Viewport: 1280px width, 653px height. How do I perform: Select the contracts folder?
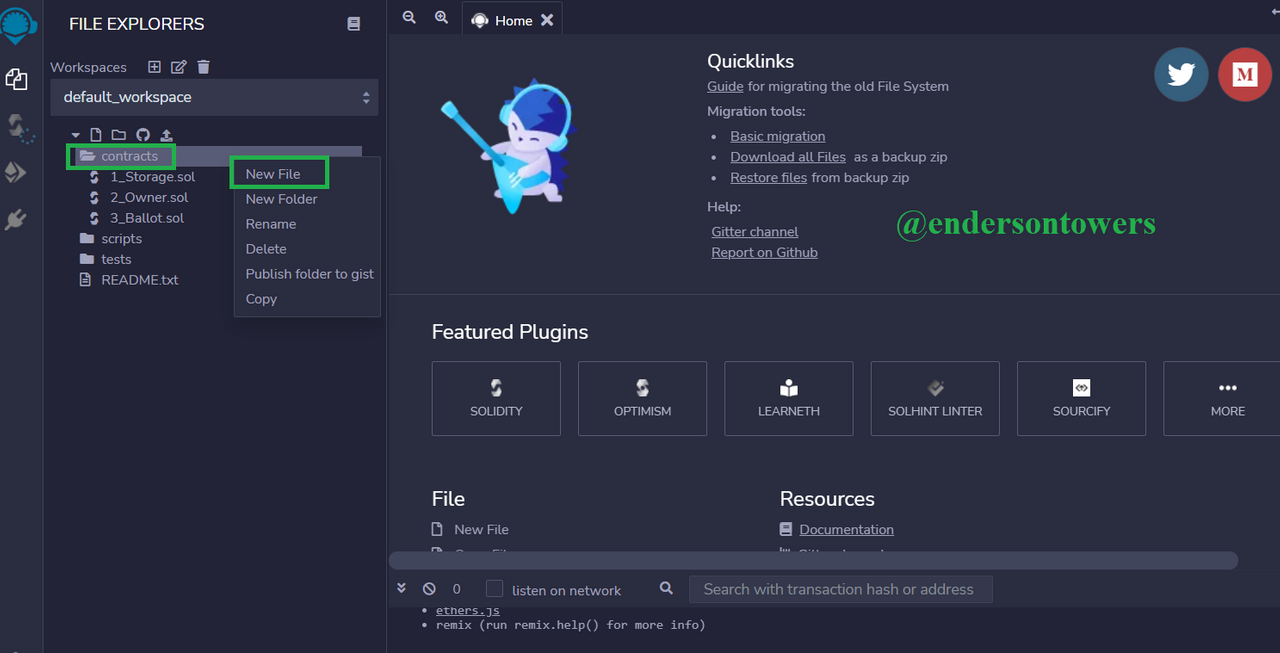click(129, 156)
